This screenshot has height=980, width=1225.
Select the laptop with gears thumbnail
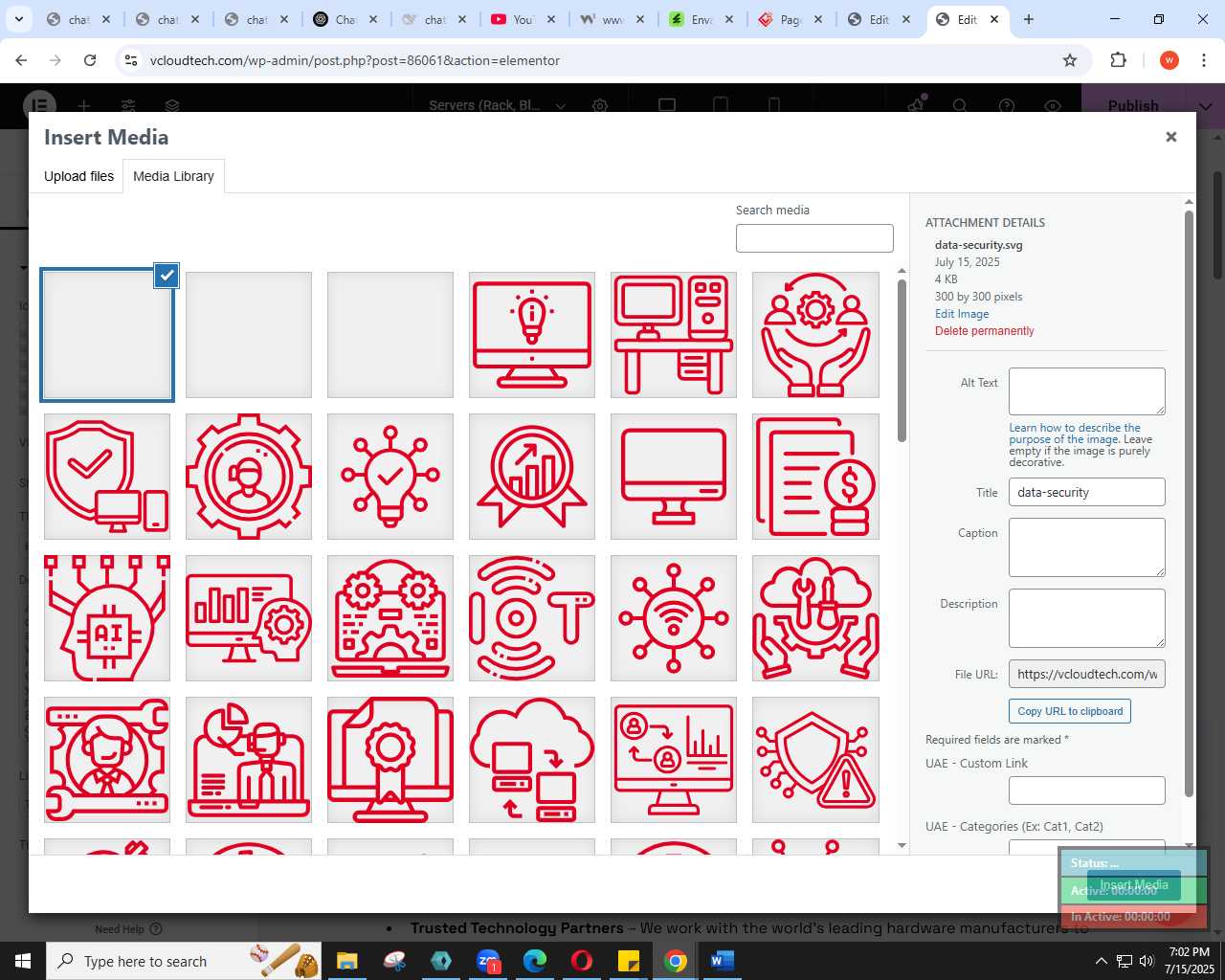tap(390, 618)
